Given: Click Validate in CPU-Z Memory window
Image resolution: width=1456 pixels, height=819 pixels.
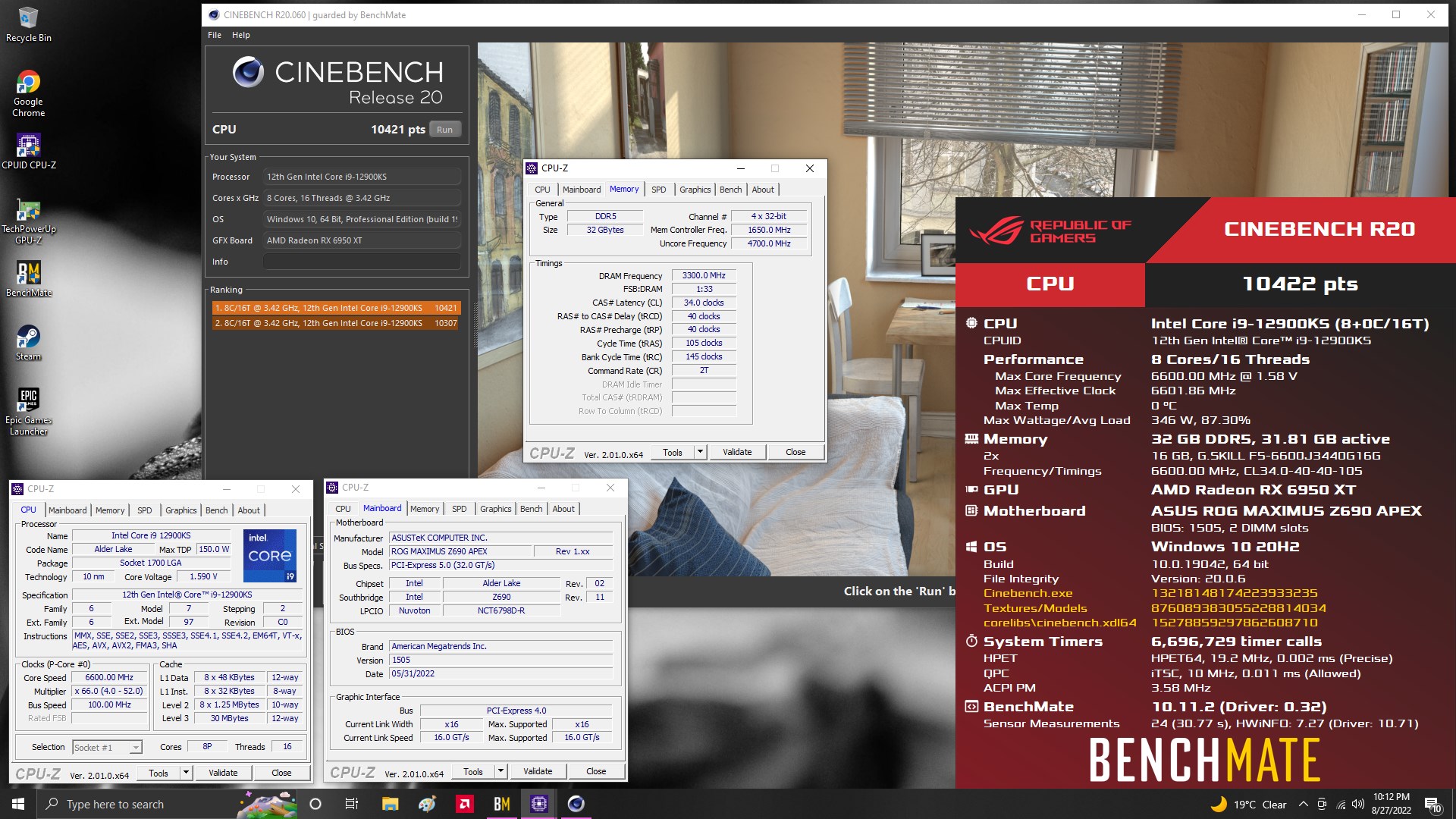Looking at the screenshot, I should pyautogui.click(x=737, y=452).
